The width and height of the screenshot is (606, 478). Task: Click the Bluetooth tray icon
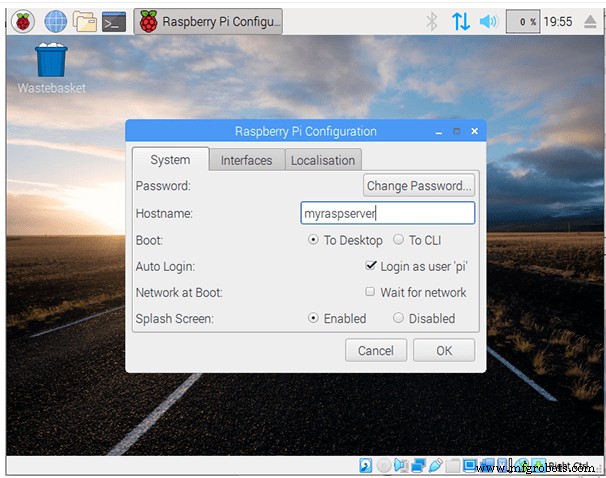(432, 21)
